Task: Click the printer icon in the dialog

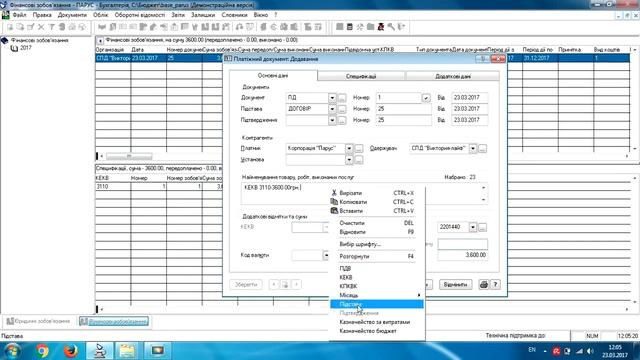Action: [484, 284]
